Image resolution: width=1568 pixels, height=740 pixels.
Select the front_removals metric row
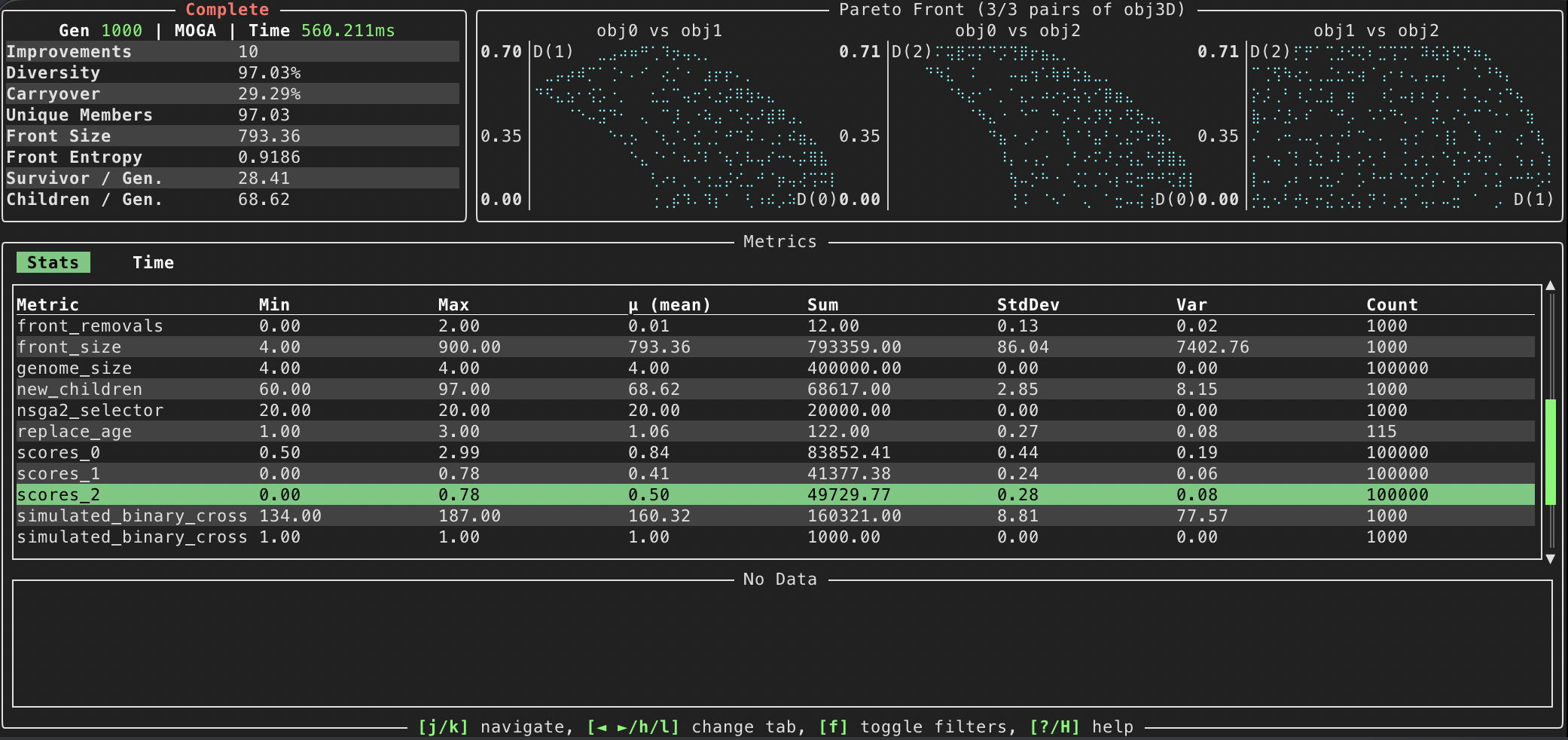pos(90,326)
